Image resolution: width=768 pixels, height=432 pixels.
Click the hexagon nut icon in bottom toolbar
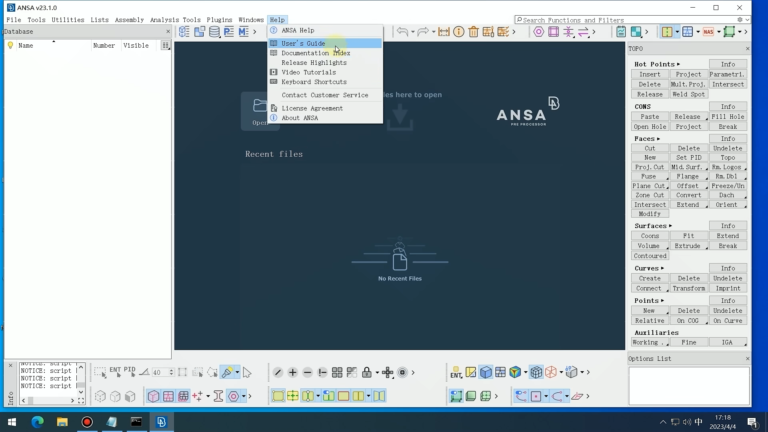click(x=234, y=396)
